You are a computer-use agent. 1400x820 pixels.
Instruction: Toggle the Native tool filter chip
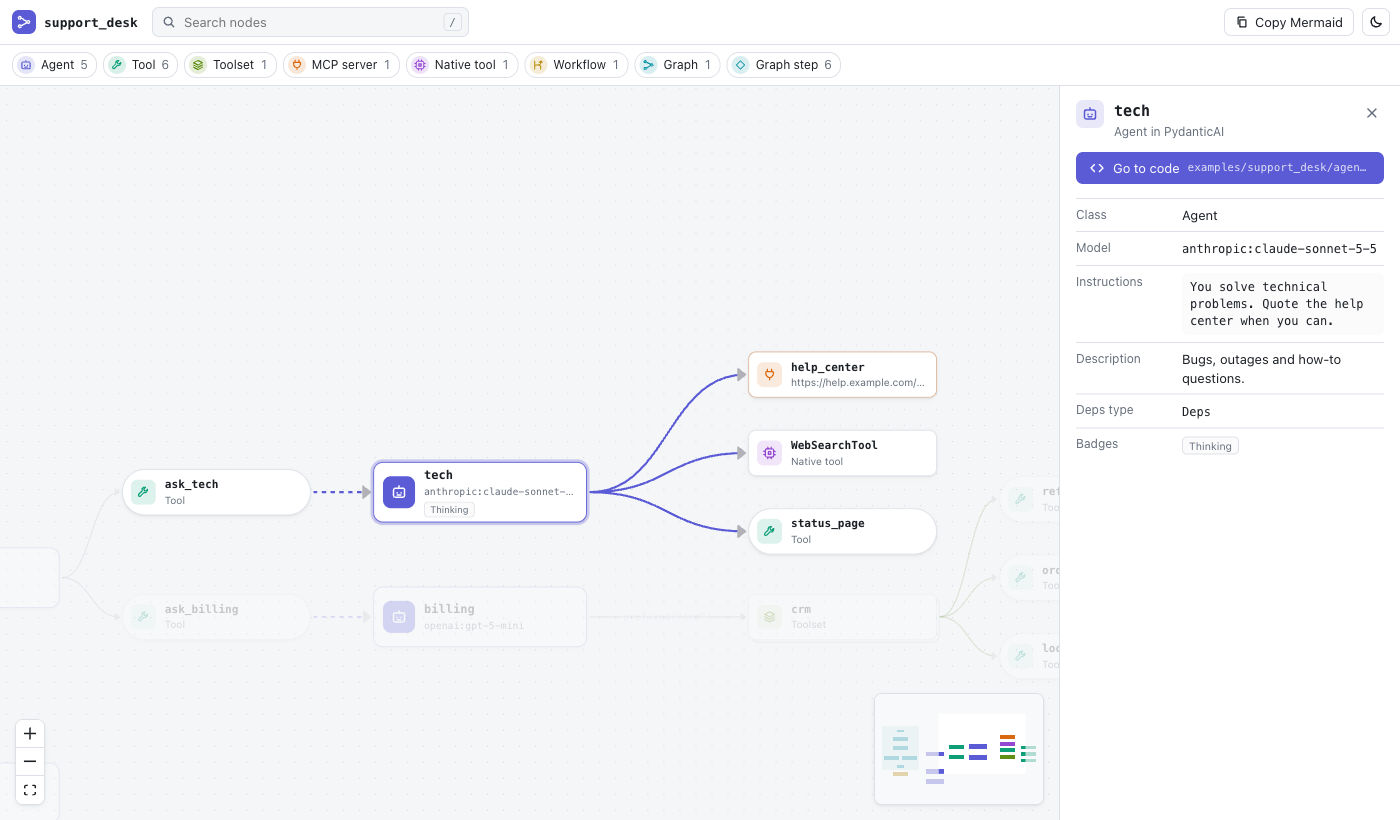462,65
